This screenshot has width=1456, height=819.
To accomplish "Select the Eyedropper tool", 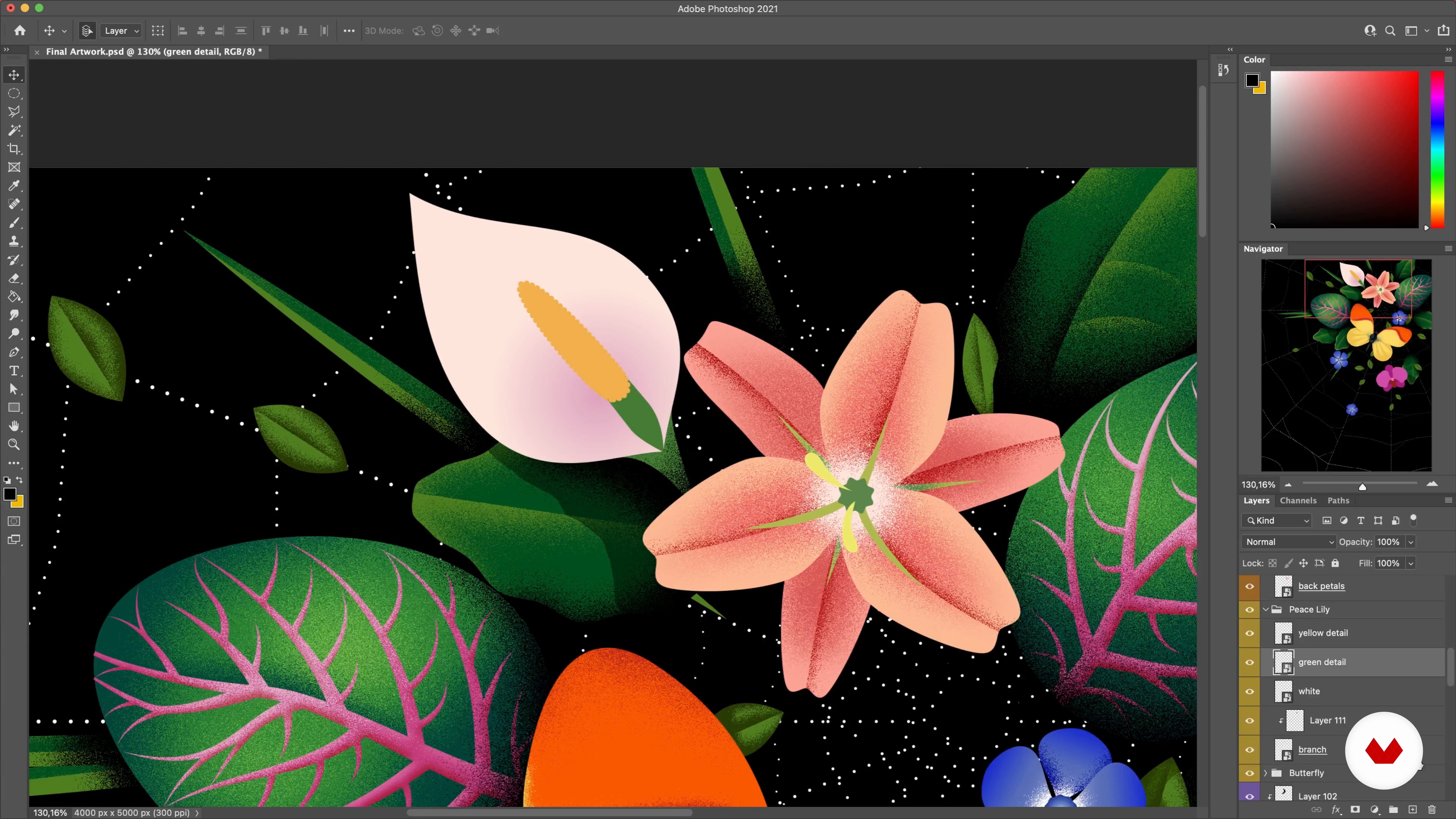I will [x=14, y=186].
